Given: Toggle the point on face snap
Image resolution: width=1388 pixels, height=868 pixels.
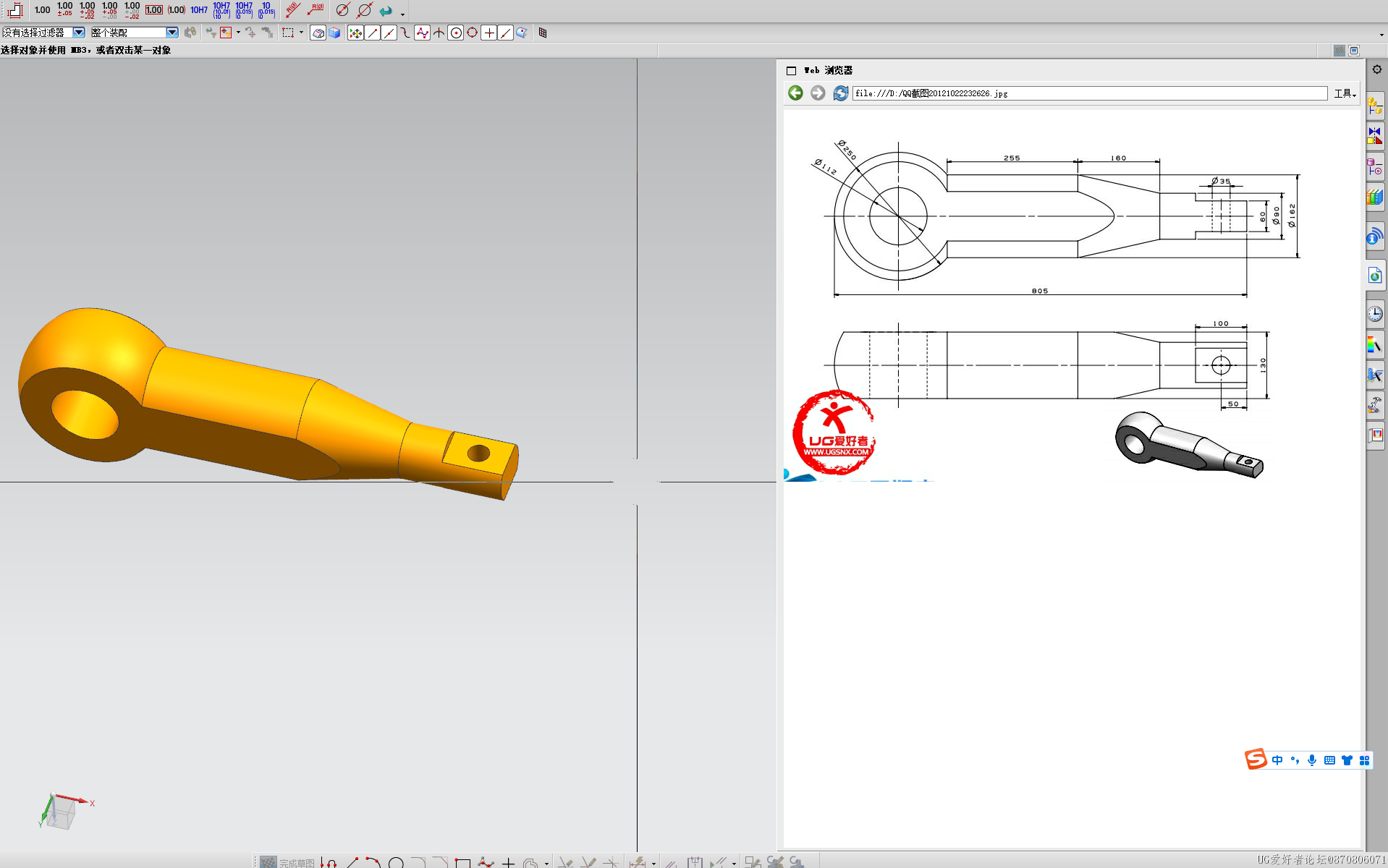Looking at the screenshot, I should pyautogui.click(x=522, y=33).
